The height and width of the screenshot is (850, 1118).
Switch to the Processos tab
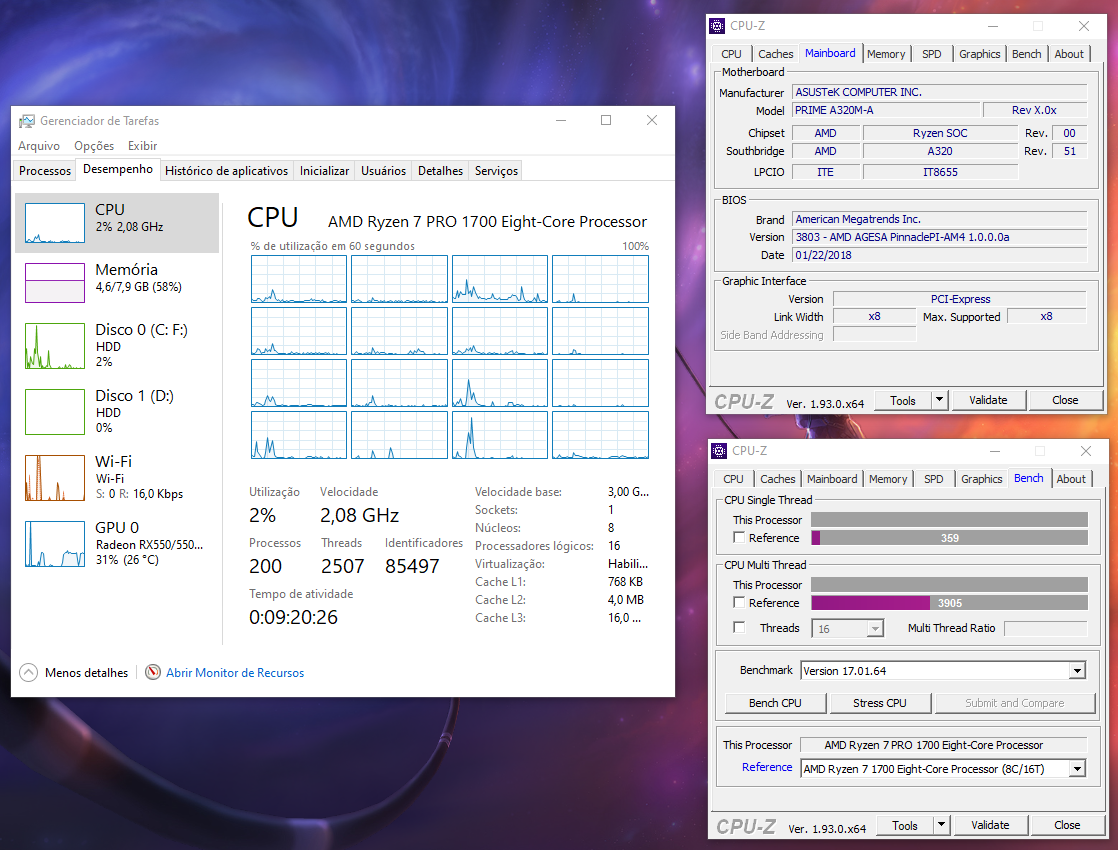click(45, 170)
